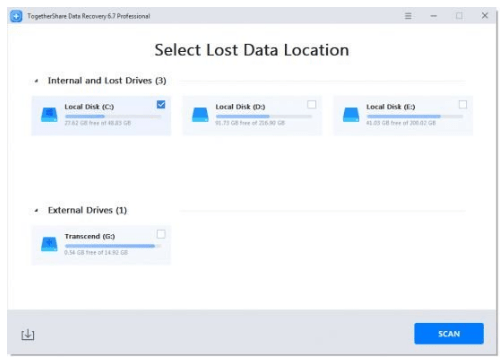Image resolution: width=500 pixels, height=361 pixels.
Task: Close the TogetherShare Data Recovery window
Action: click(x=485, y=16)
